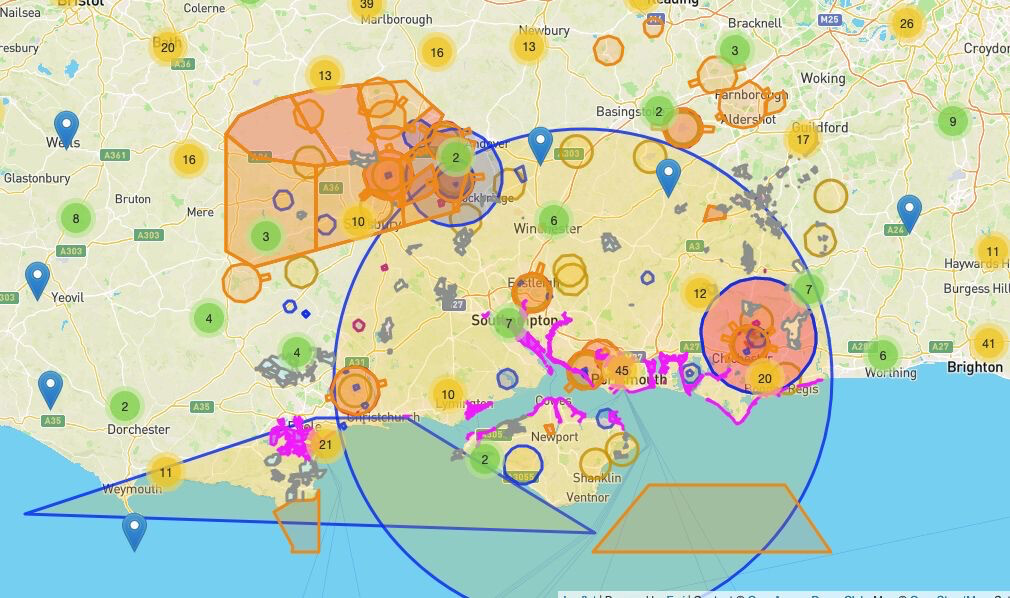Expand the 13 cluster at Newbury
The width and height of the screenshot is (1010, 598).
click(529, 46)
